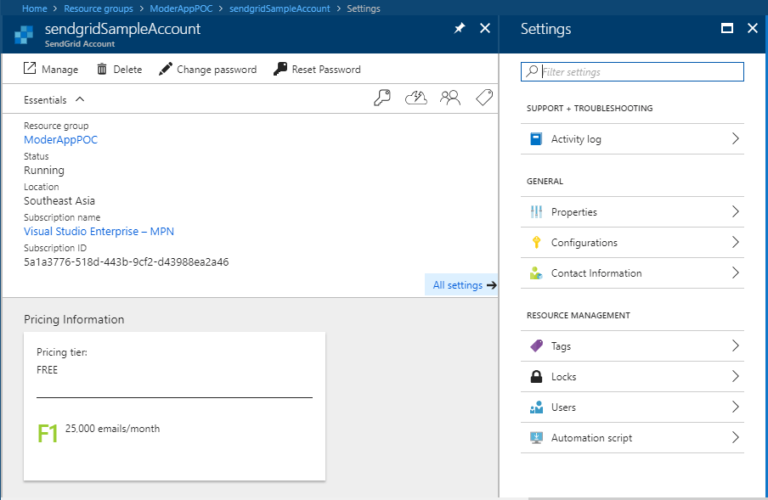The width and height of the screenshot is (768, 500).
Task: Click the SendGrid account logo icon
Action: pyautogui.click(x=24, y=34)
